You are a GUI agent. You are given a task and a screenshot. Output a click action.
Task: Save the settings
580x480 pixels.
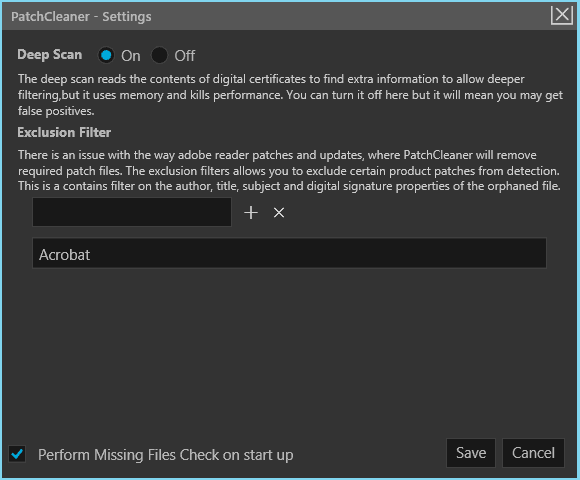tap(471, 453)
